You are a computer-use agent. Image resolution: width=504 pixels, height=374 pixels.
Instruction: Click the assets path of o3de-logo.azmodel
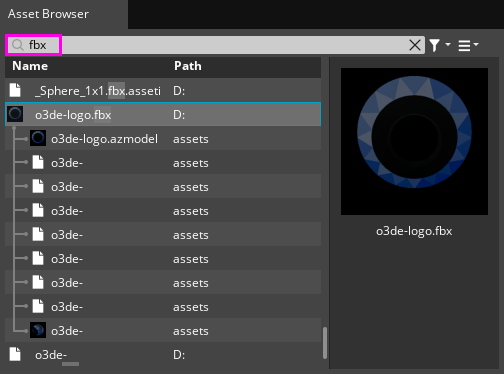tap(191, 139)
